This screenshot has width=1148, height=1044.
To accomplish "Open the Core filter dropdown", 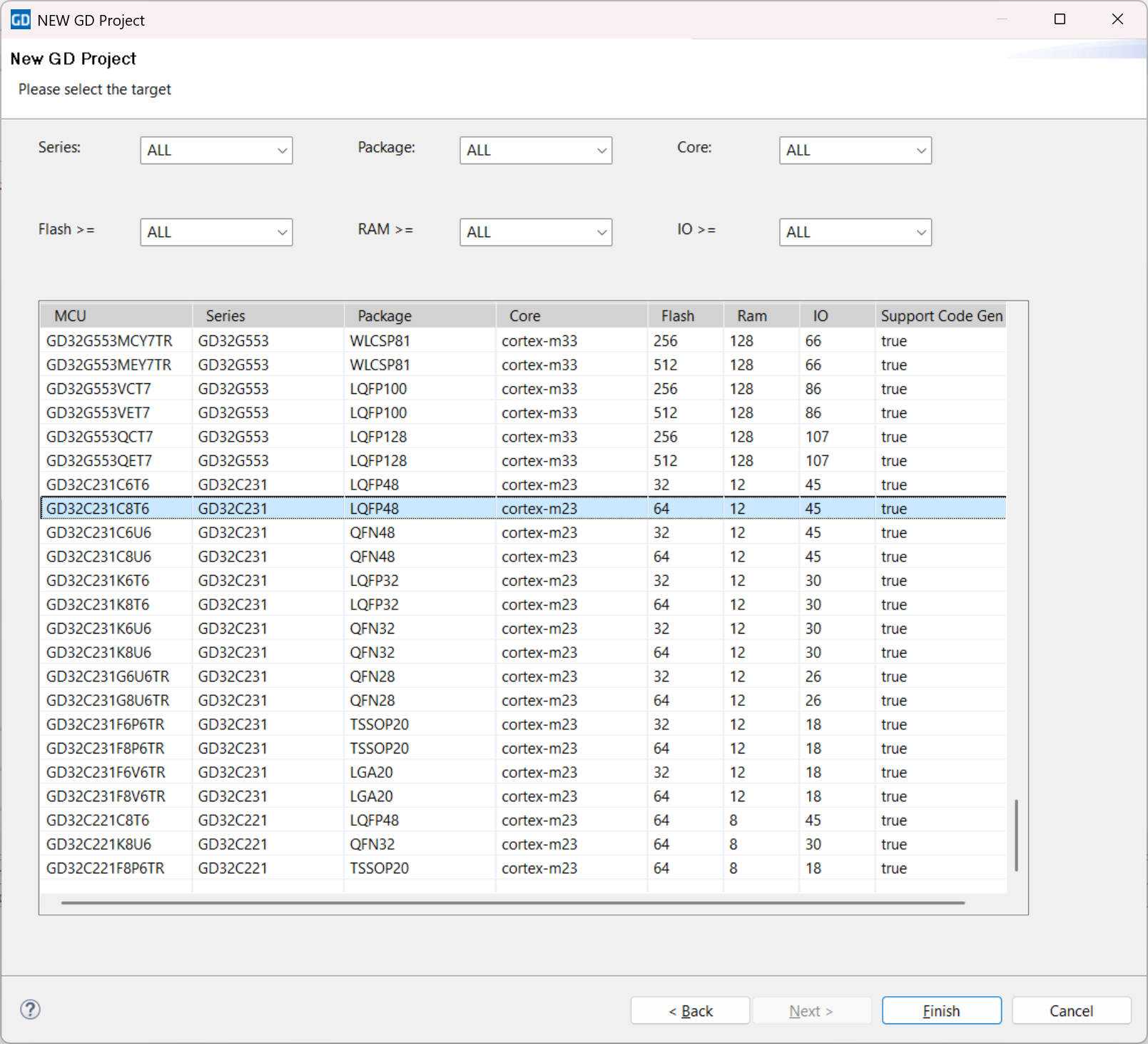I will coord(855,151).
